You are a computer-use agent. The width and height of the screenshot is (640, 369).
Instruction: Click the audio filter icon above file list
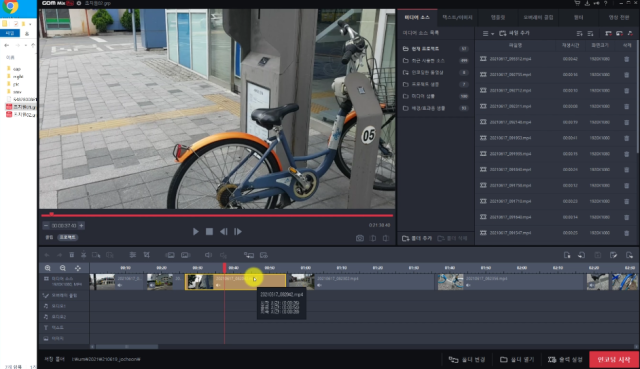point(630,33)
